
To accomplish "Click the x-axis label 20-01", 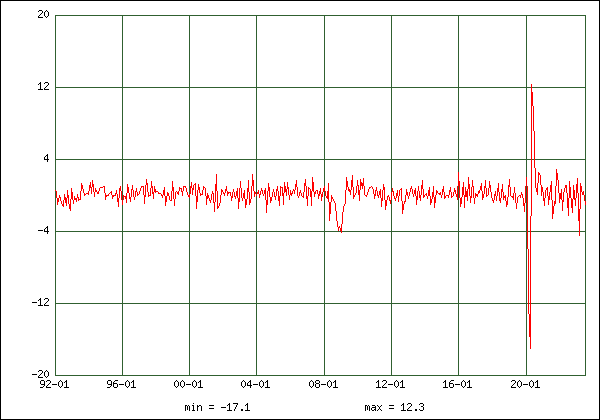I will pyautogui.click(x=525, y=384).
